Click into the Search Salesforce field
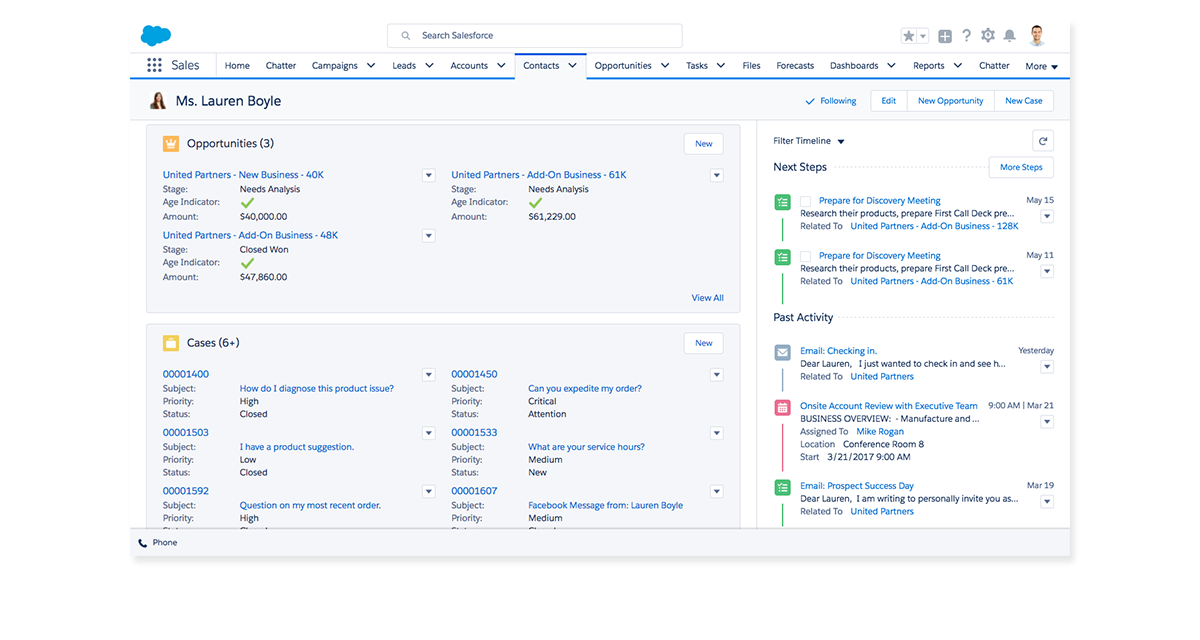 [535, 36]
